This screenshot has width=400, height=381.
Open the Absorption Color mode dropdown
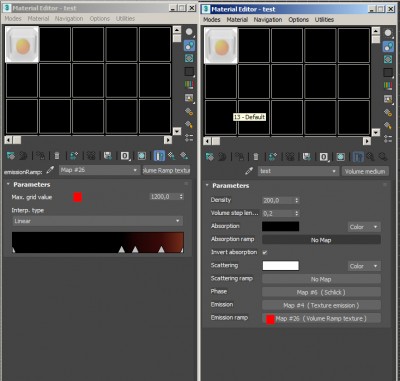364,227
